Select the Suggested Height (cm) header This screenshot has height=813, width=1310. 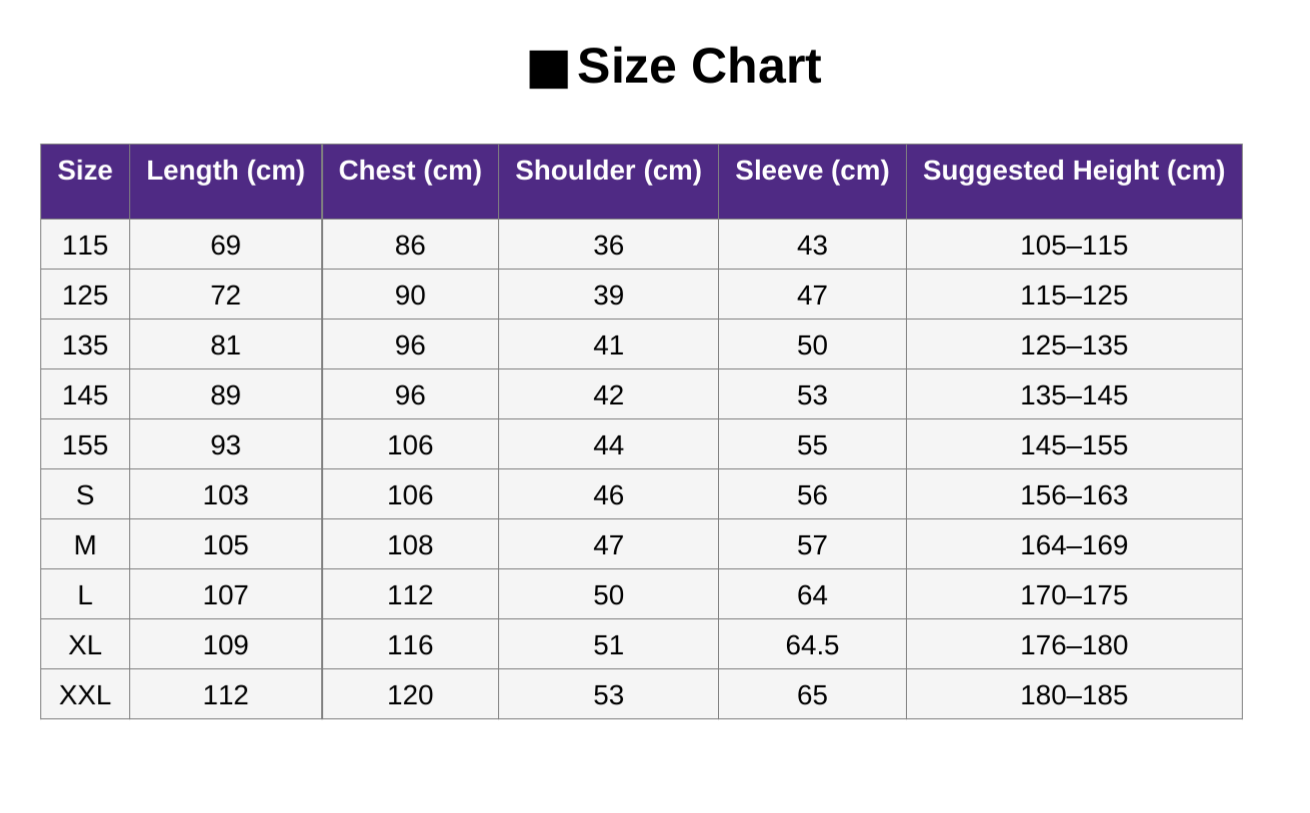(1073, 171)
